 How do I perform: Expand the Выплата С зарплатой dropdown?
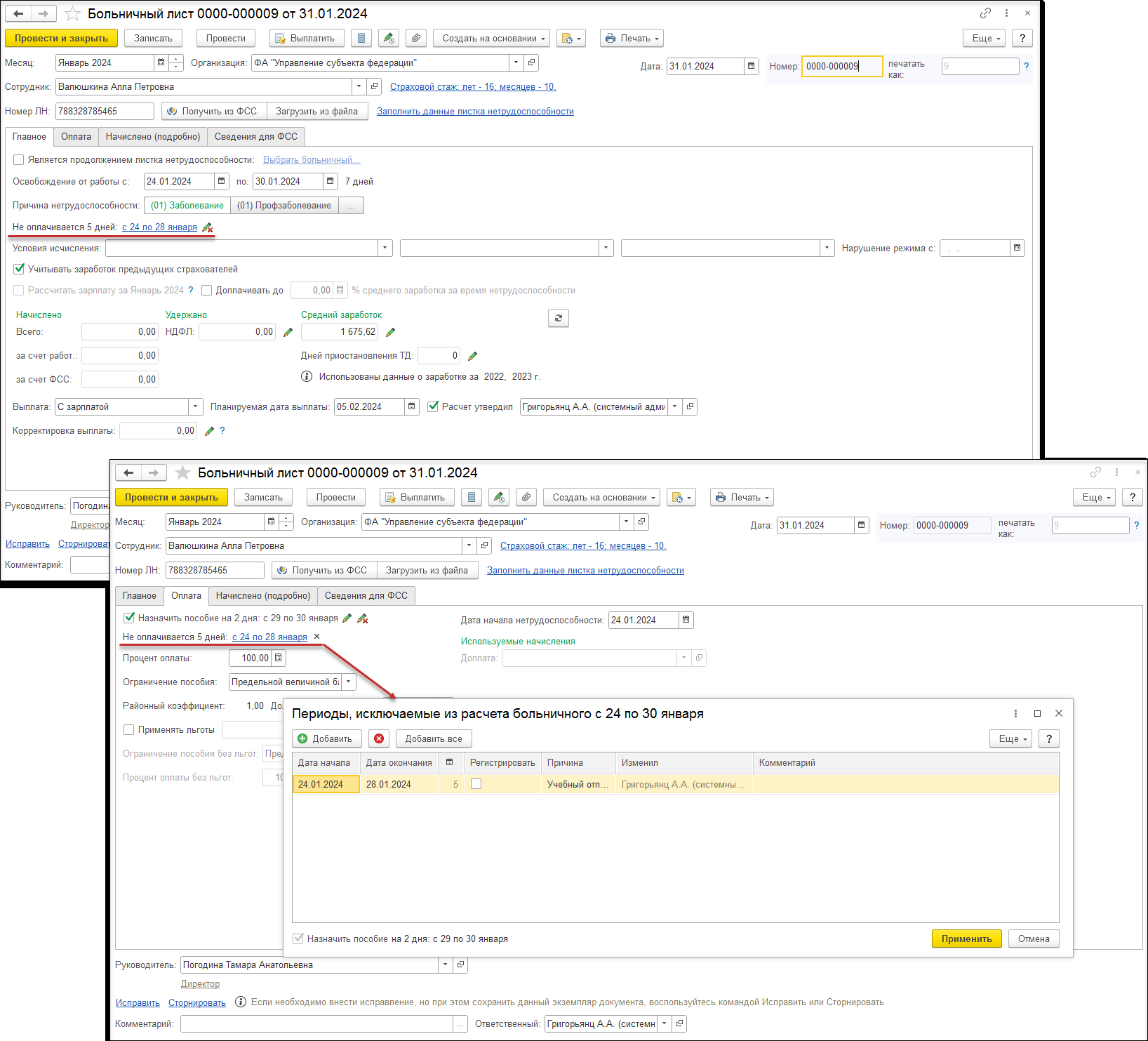196,406
